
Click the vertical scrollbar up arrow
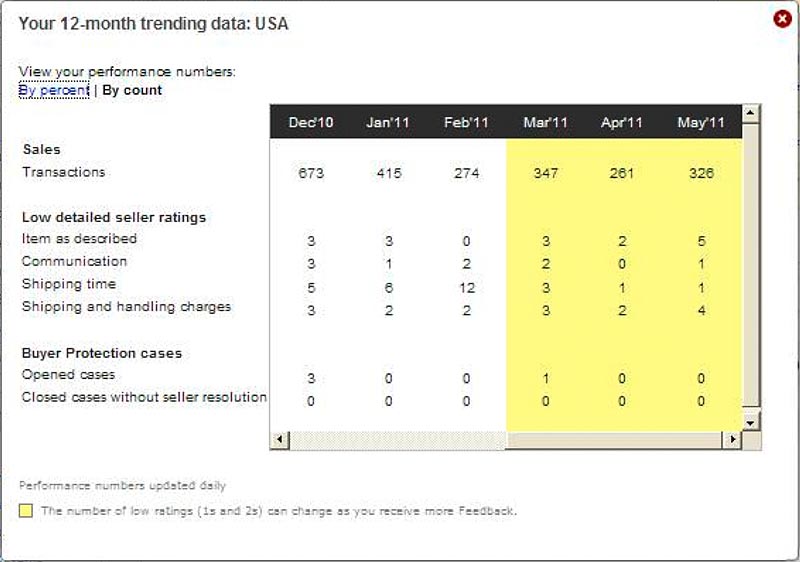[x=750, y=113]
